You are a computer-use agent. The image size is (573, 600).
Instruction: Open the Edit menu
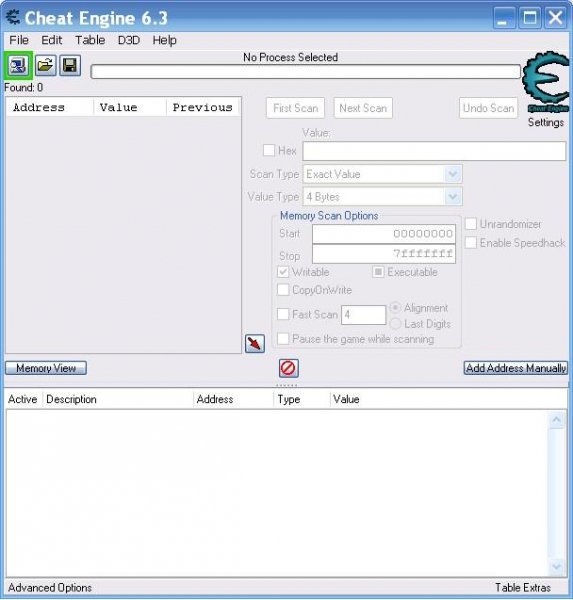(x=52, y=40)
